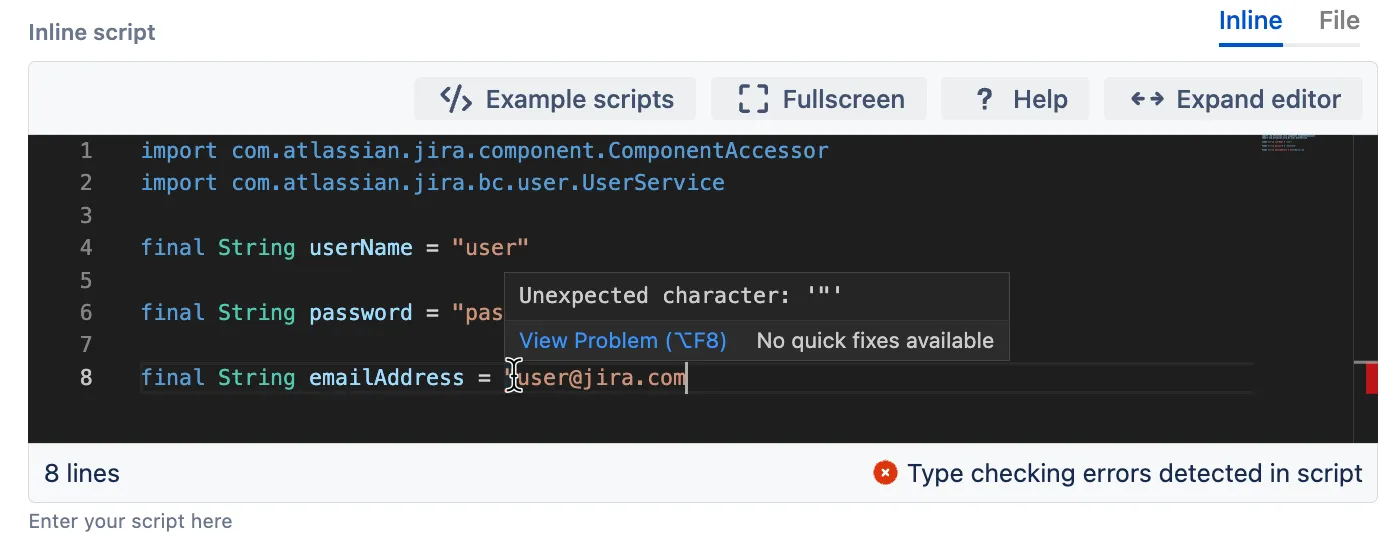Click the Fullscreen button
This screenshot has width=1398, height=536.
click(x=820, y=99)
